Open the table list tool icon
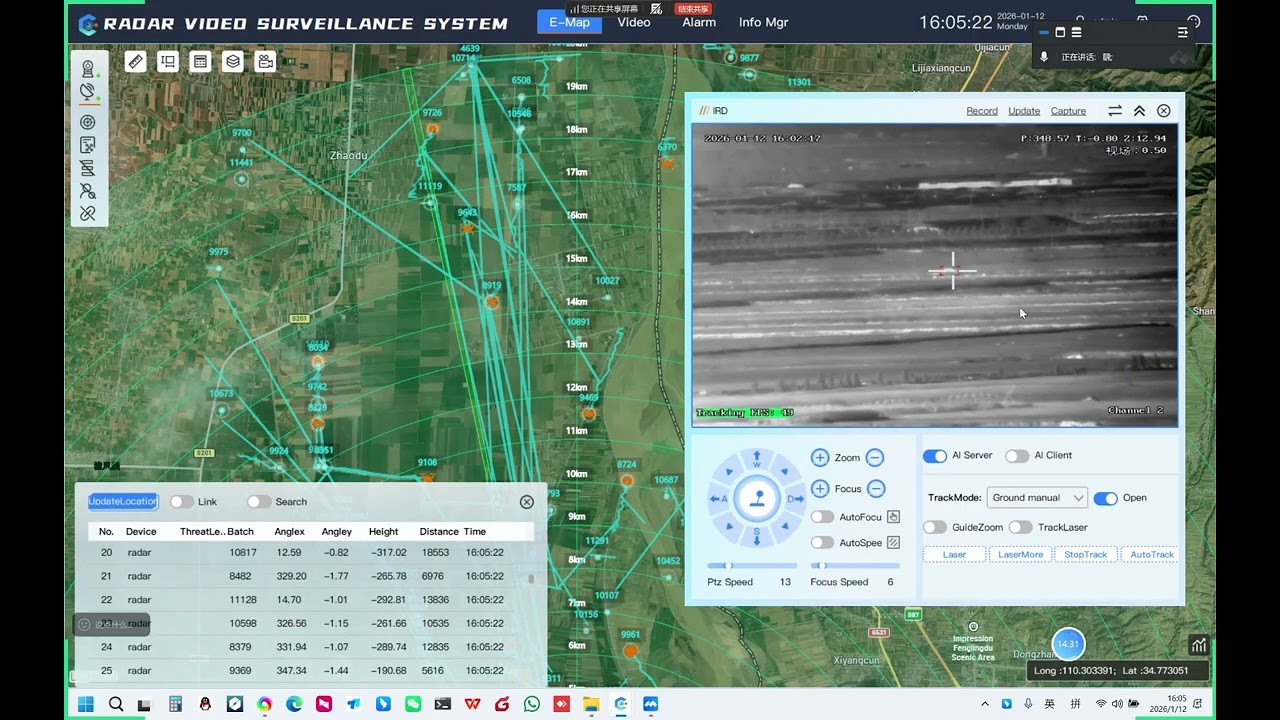The image size is (1280, 720). tap(200, 62)
